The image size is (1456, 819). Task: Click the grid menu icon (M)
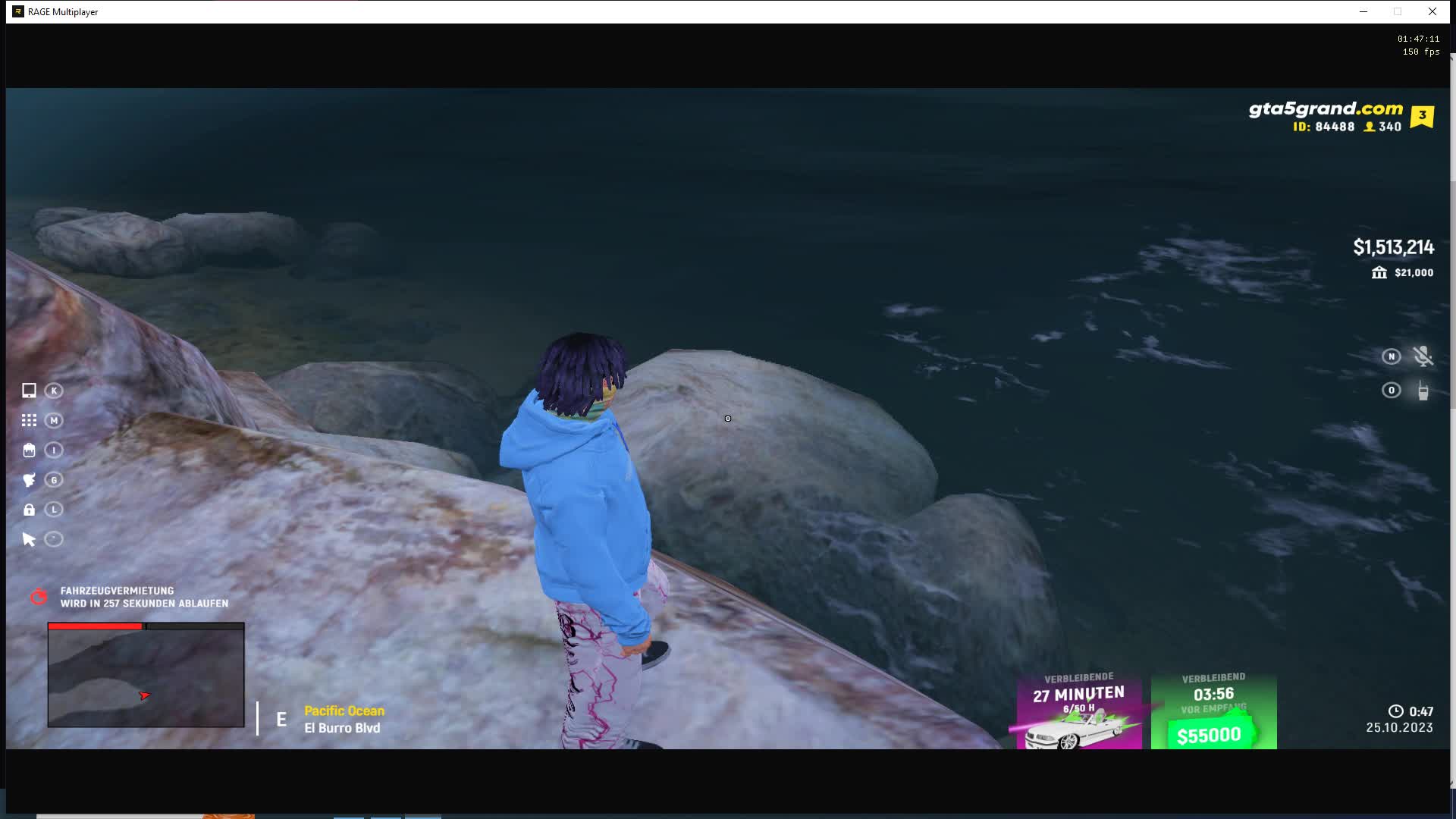tap(29, 420)
